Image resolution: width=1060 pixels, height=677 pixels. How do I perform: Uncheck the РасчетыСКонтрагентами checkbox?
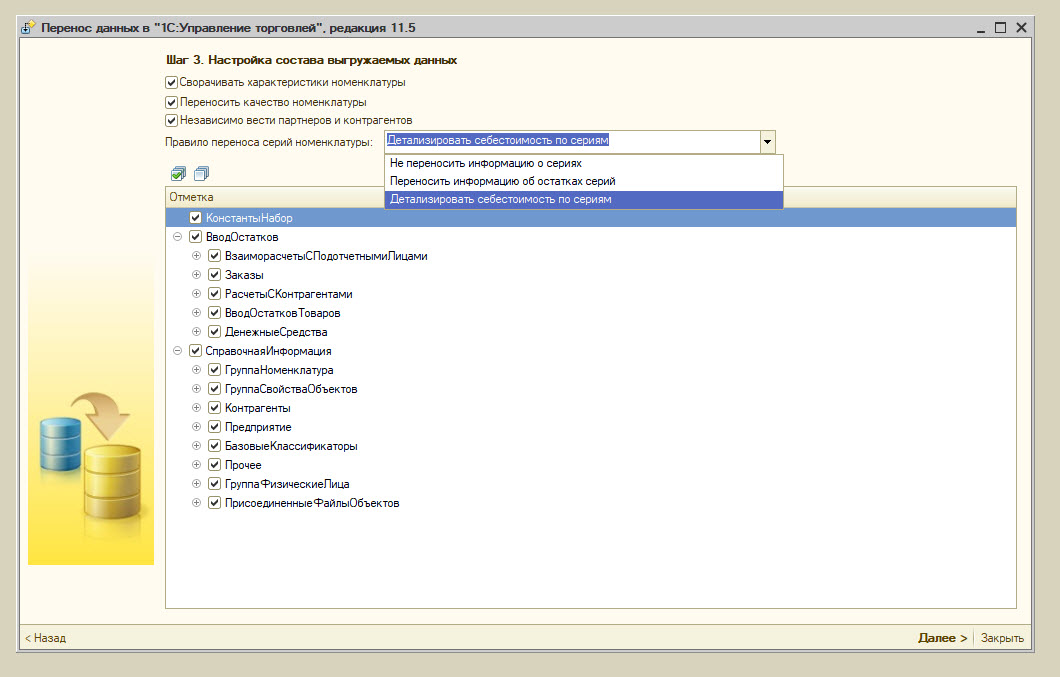click(214, 294)
